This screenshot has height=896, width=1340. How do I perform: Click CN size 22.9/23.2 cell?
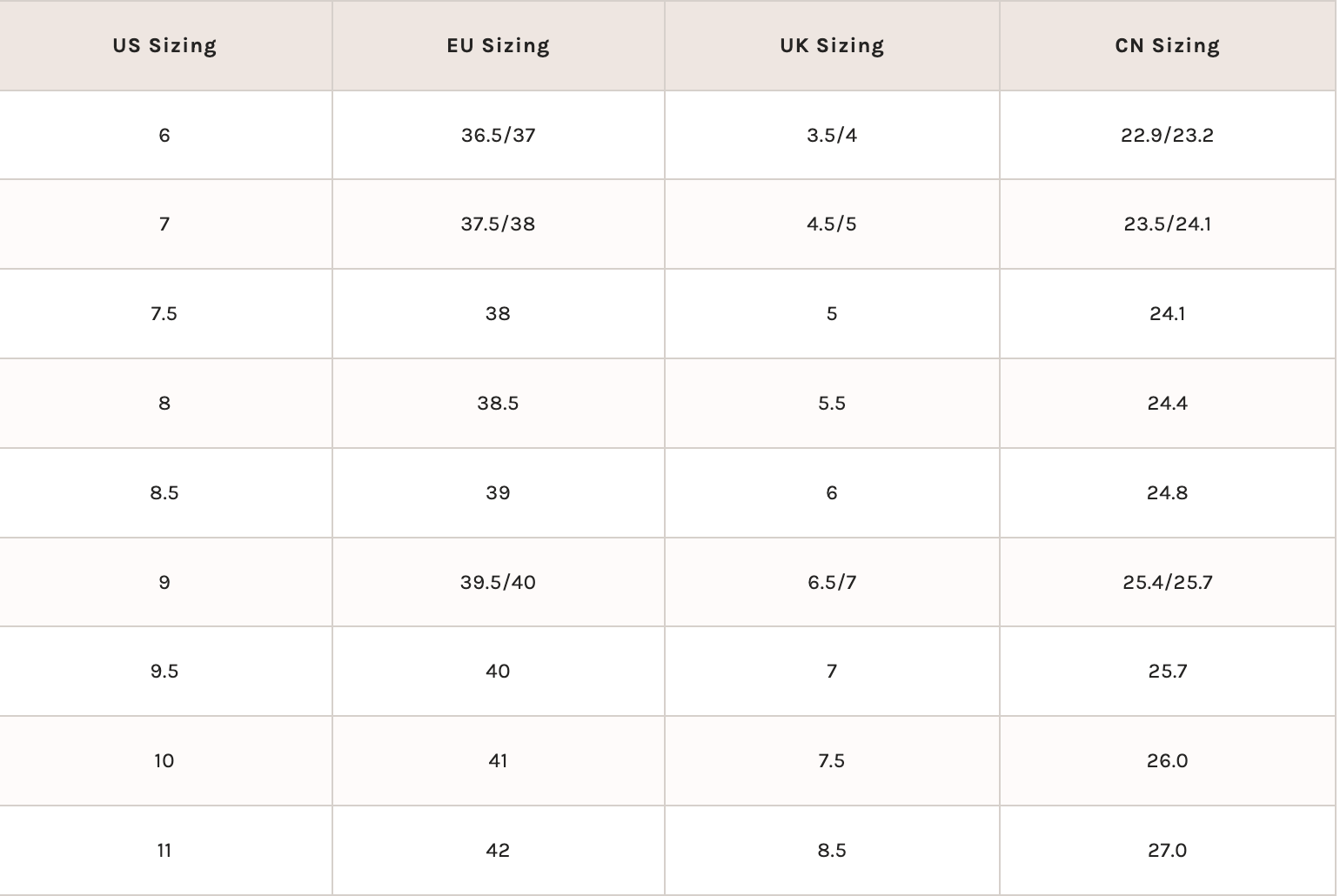coord(1167,135)
